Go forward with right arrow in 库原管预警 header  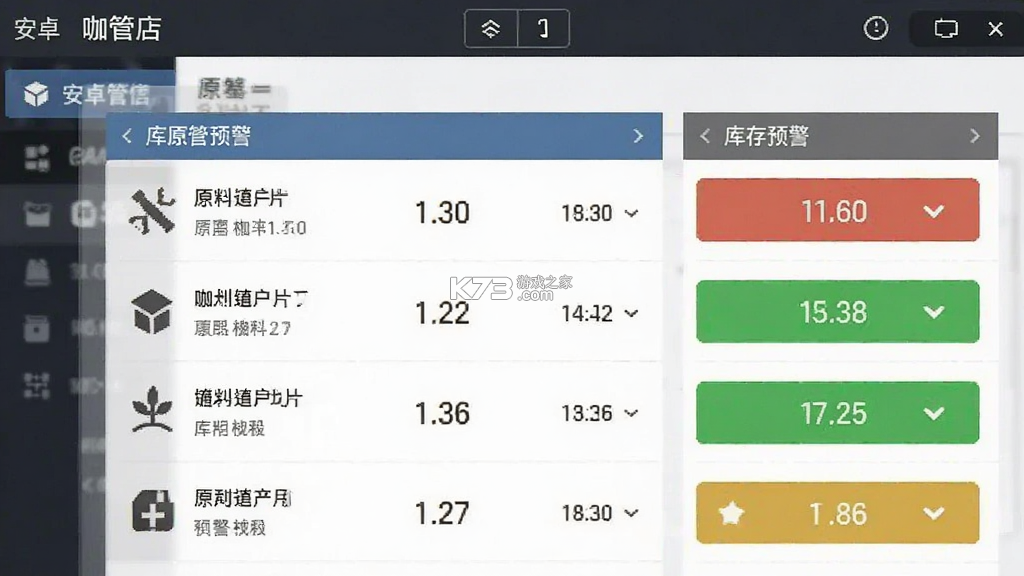(638, 136)
